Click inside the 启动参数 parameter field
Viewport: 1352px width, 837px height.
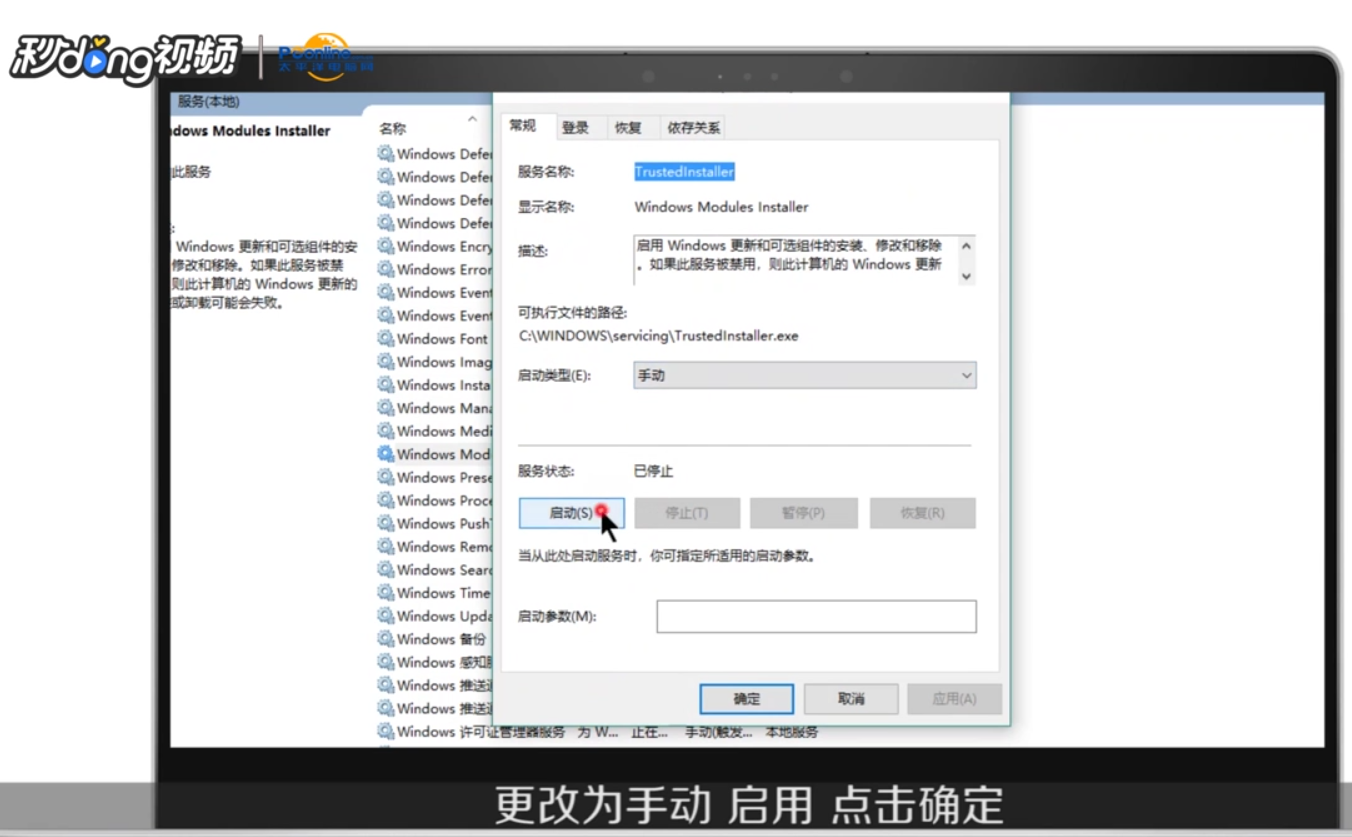click(x=815, y=616)
